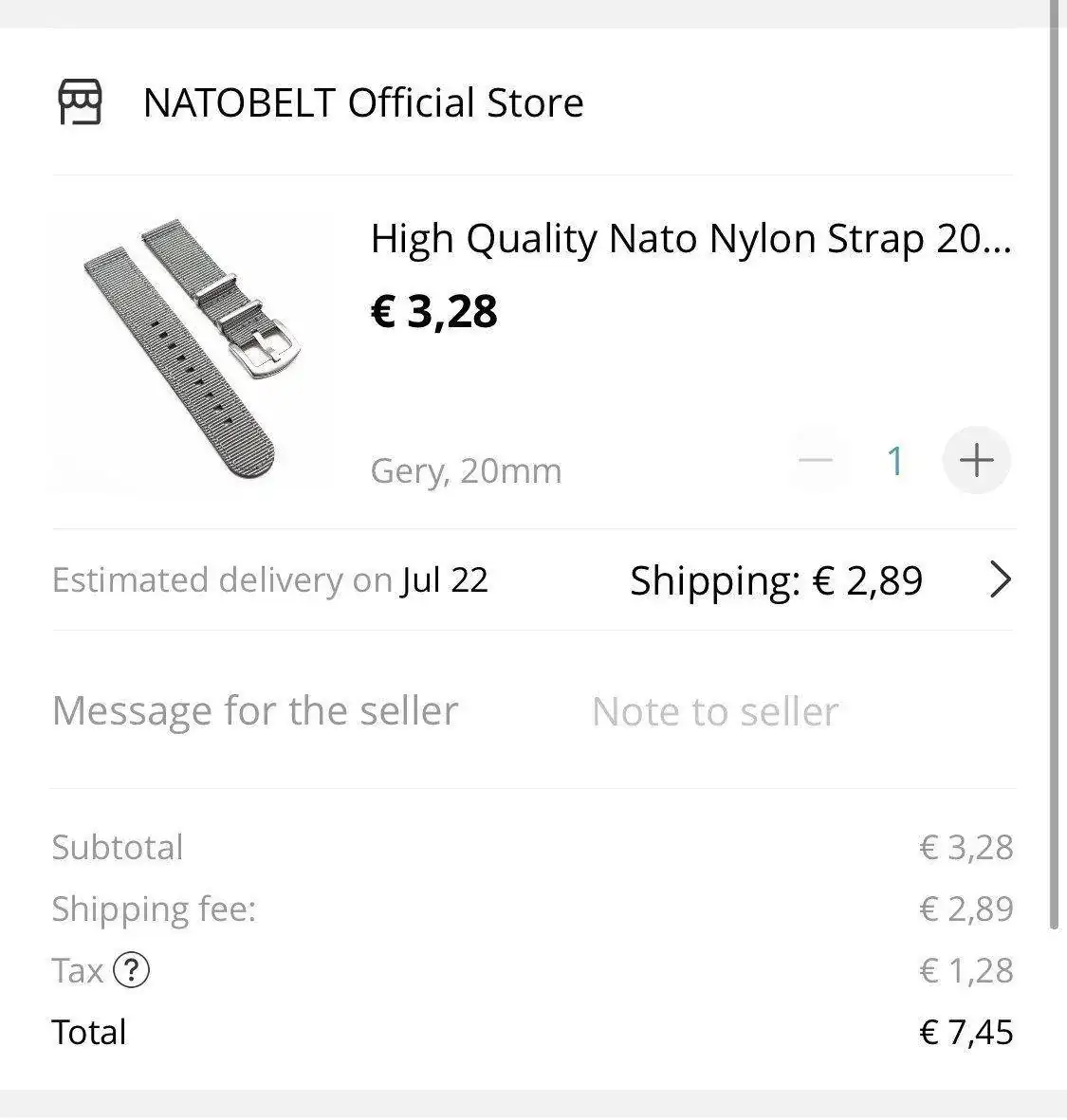
Task: Click the Tax amount € 1,28
Action: [x=966, y=970]
